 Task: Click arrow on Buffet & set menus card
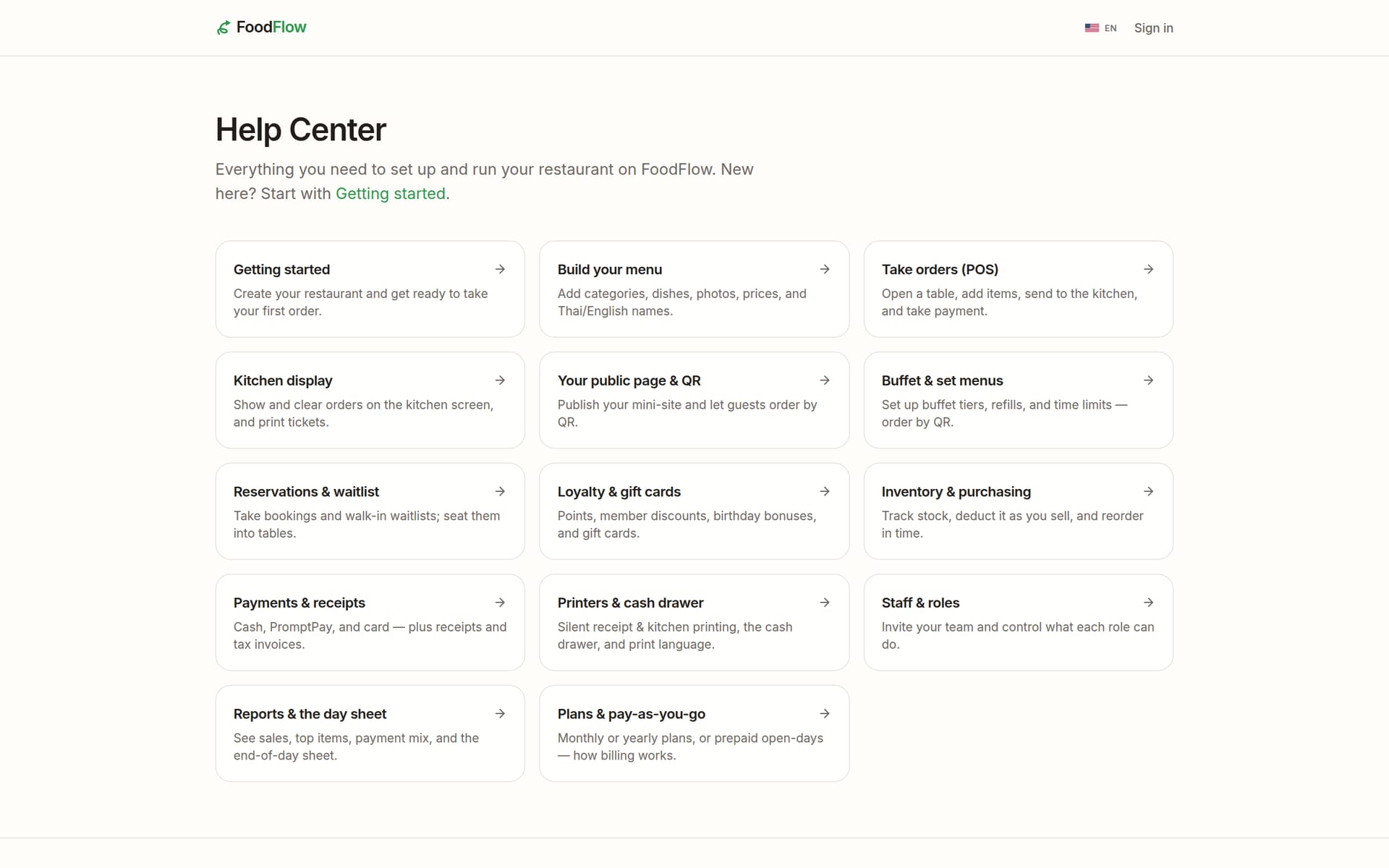pyautogui.click(x=1149, y=380)
